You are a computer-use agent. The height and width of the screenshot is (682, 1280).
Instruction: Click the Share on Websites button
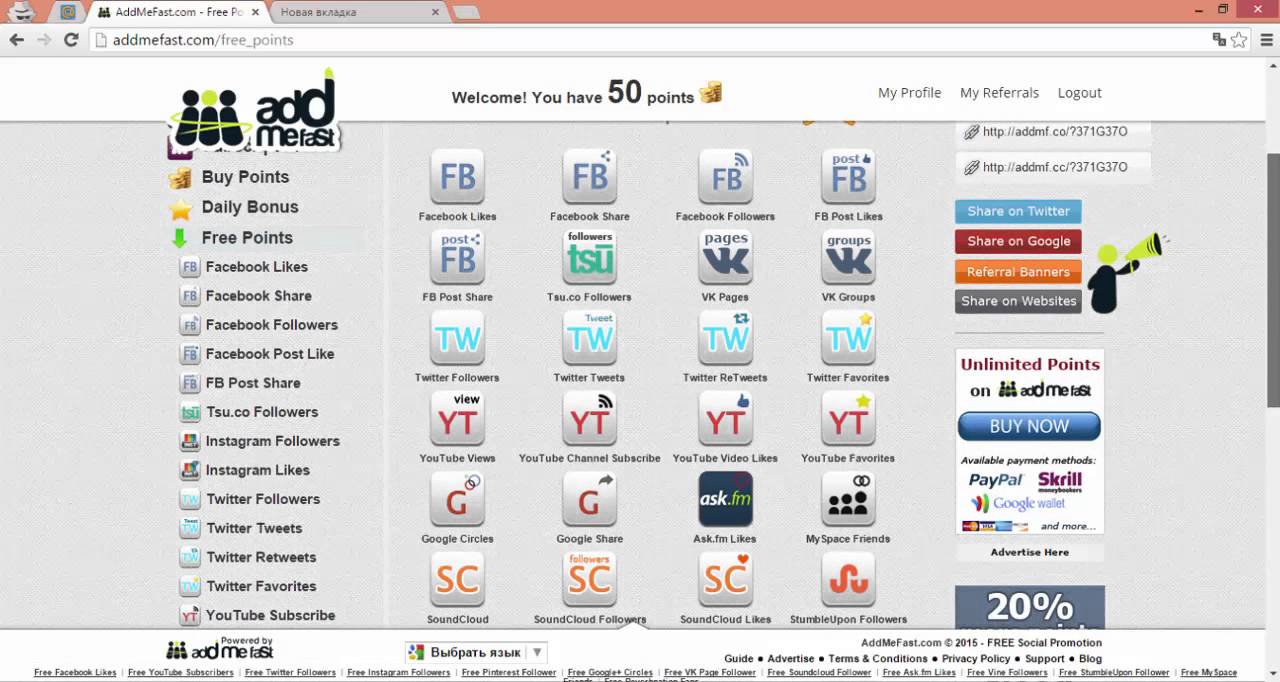point(1018,301)
